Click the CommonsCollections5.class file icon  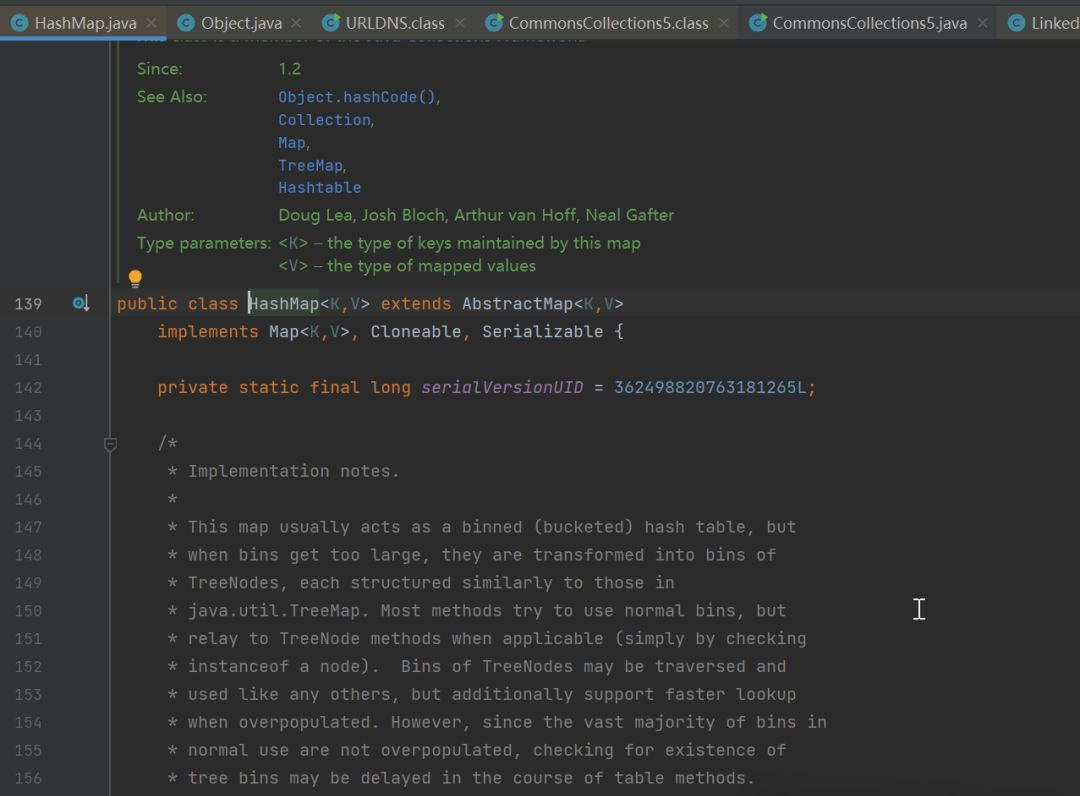coord(494,23)
